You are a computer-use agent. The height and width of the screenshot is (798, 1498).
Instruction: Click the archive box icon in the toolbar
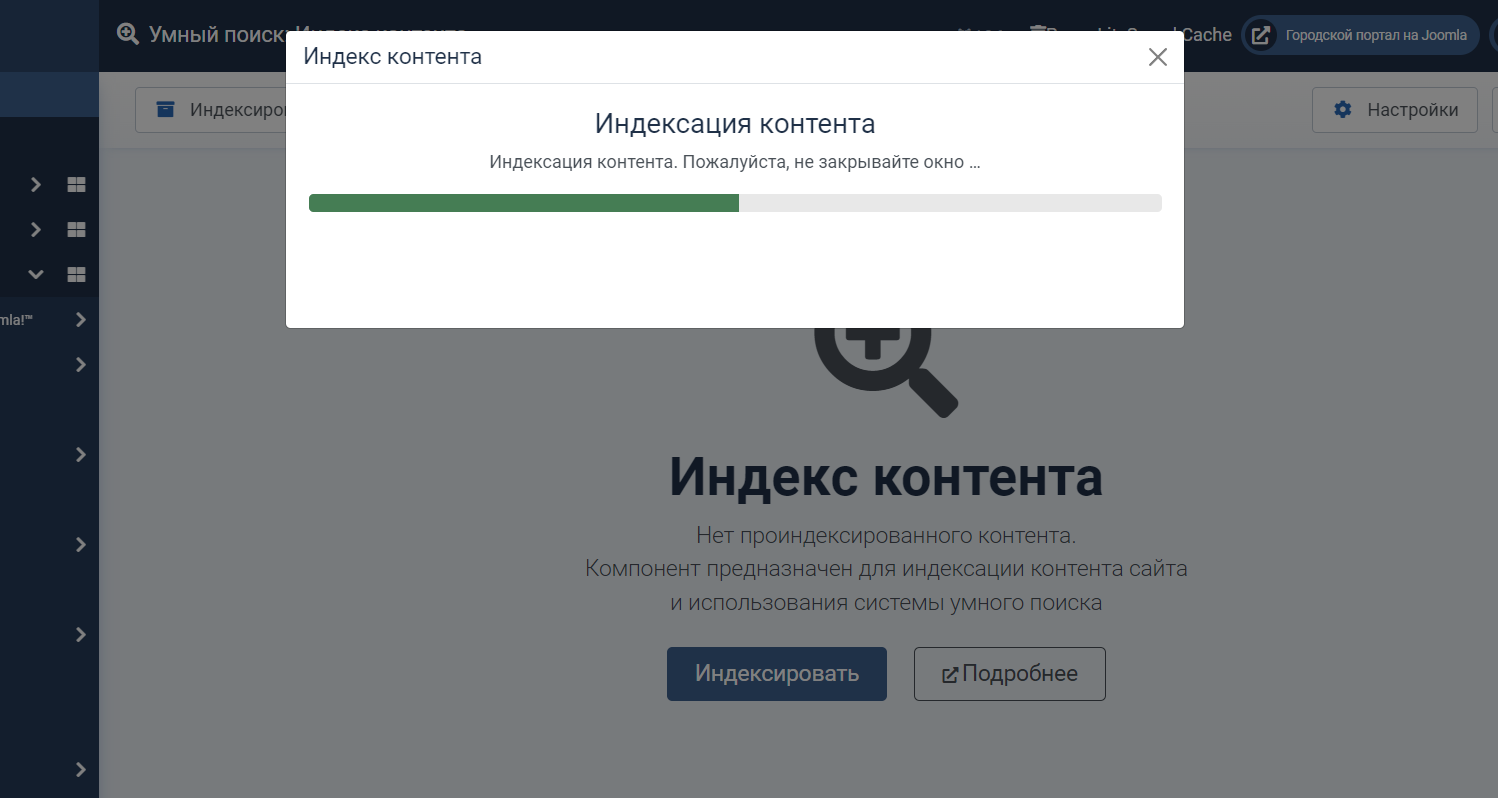[165, 109]
